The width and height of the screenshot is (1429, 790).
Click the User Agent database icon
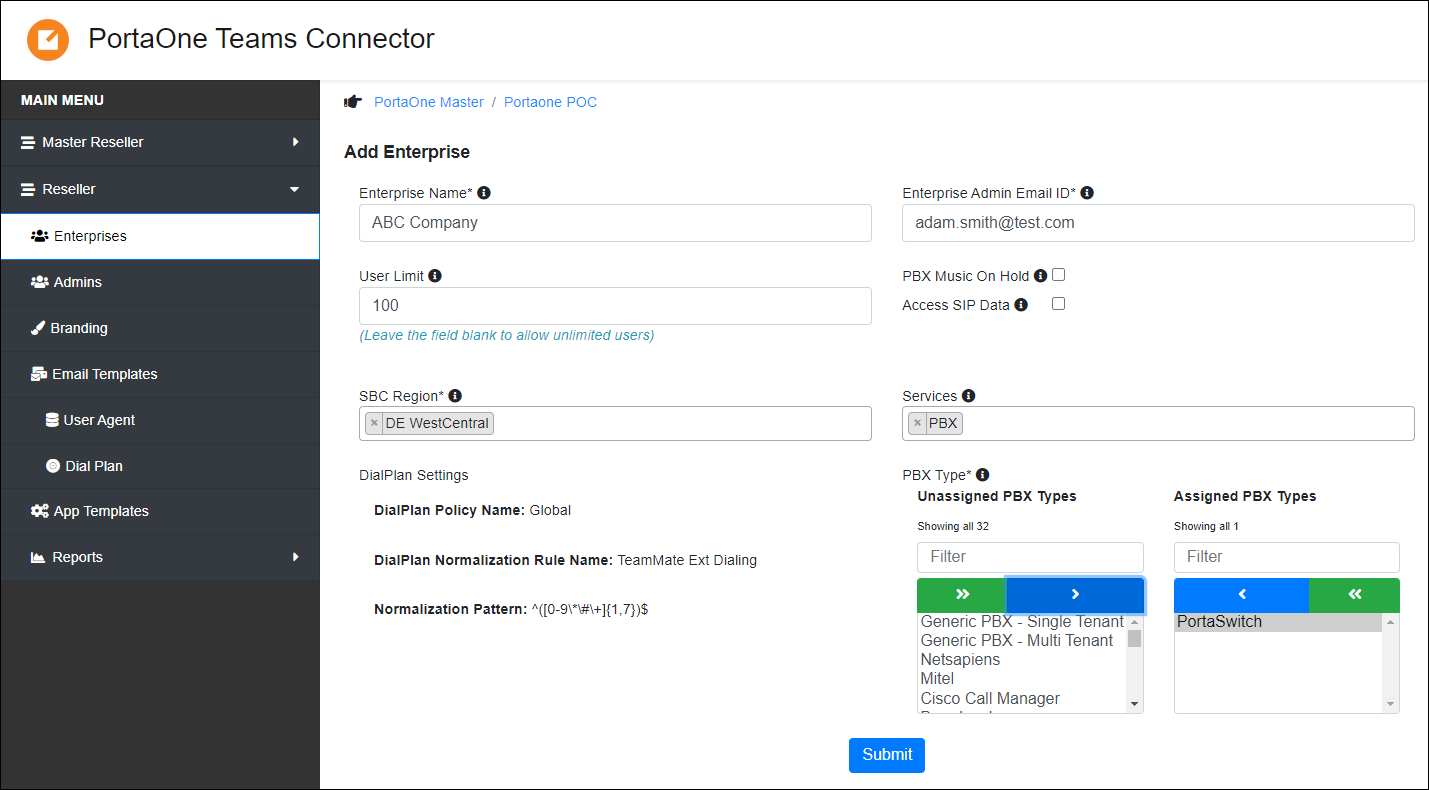click(x=52, y=420)
